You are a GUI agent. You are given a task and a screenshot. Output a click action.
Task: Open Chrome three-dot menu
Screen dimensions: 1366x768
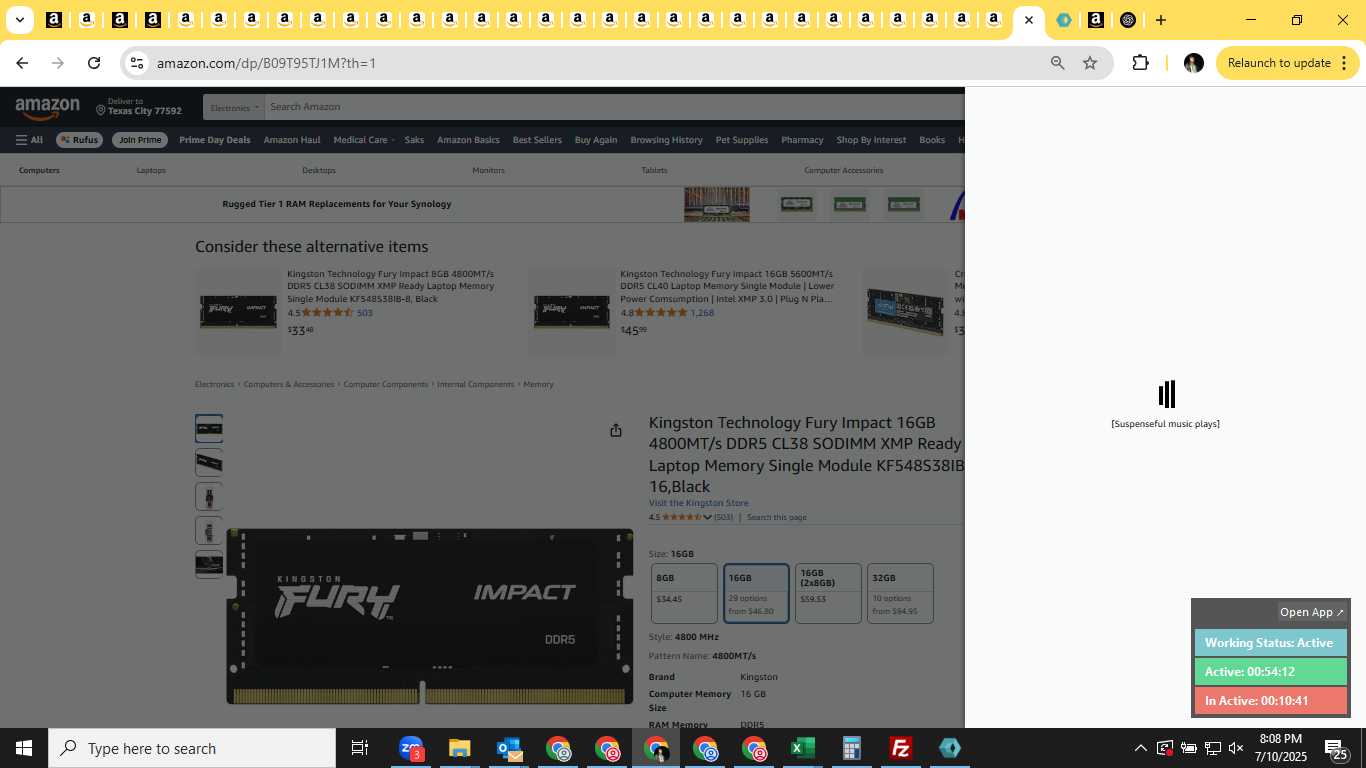click(1343, 63)
